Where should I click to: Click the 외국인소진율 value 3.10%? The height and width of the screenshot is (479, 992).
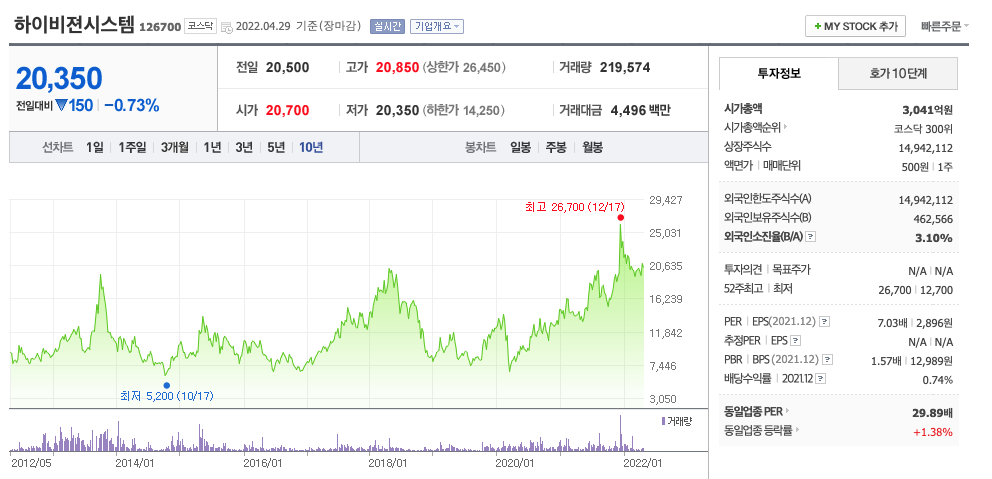click(x=936, y=238)
